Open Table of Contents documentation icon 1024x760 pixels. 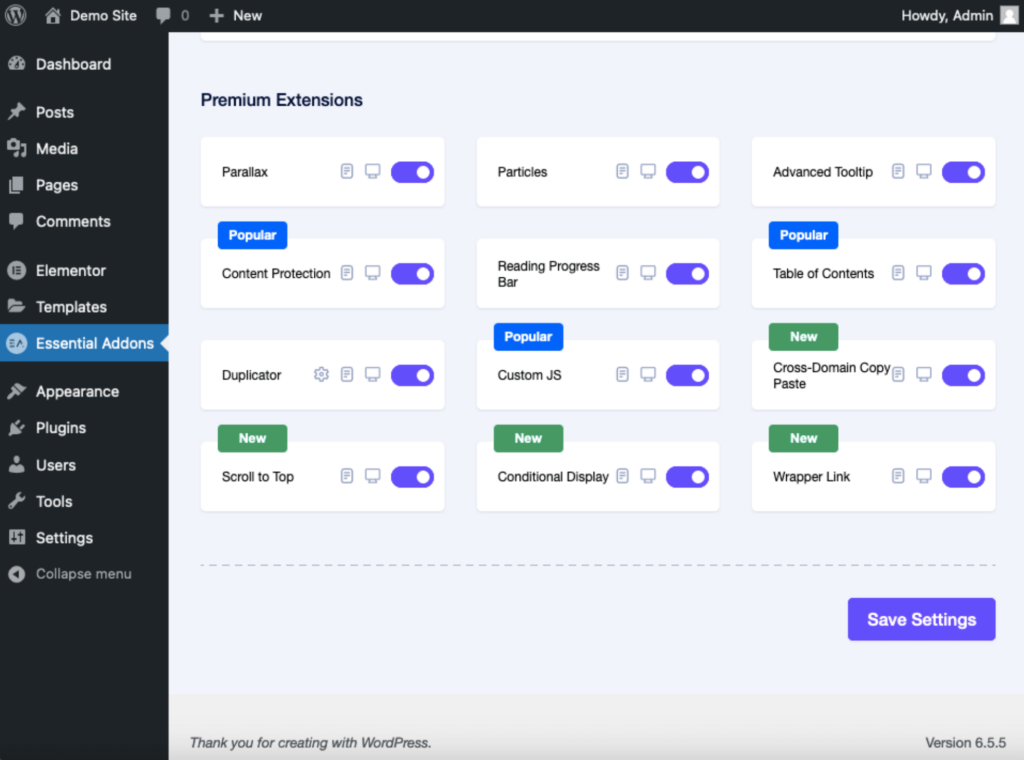coord(898,273)
